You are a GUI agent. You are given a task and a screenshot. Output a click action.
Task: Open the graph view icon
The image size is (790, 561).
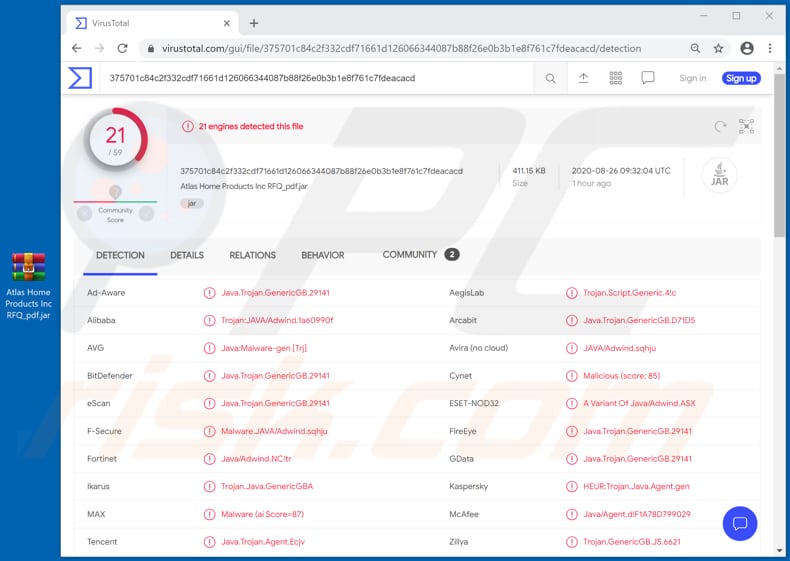click(746, 126)
